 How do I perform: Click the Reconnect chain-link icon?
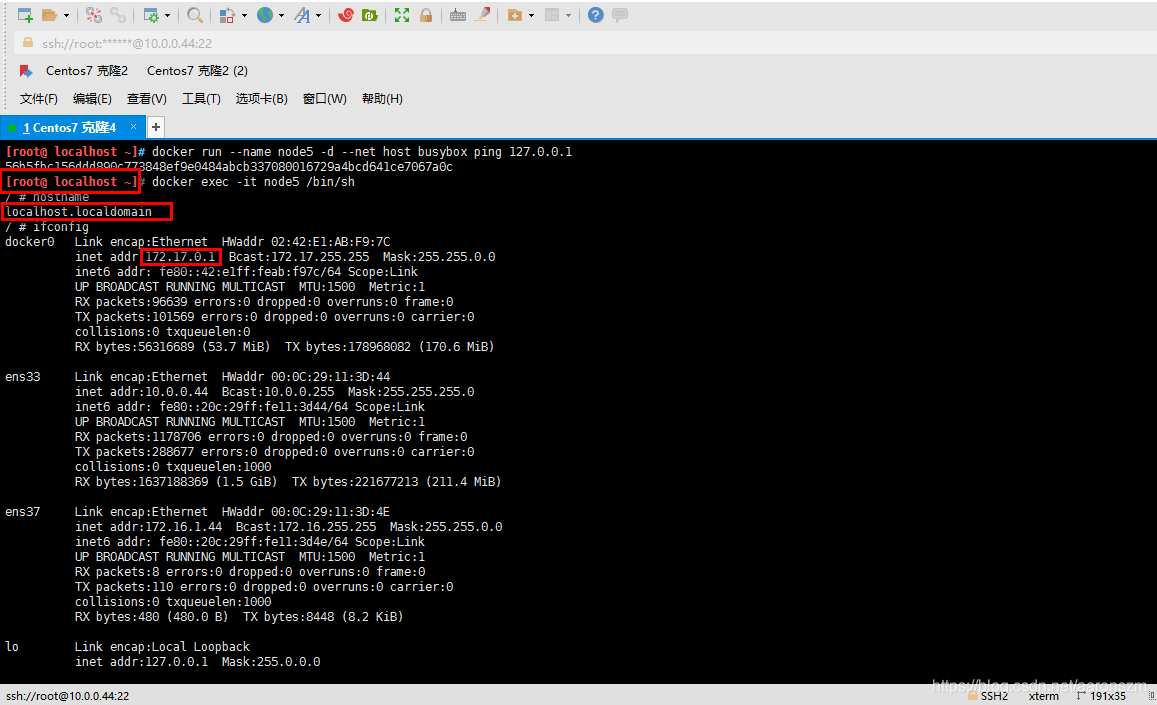(117, 15)
